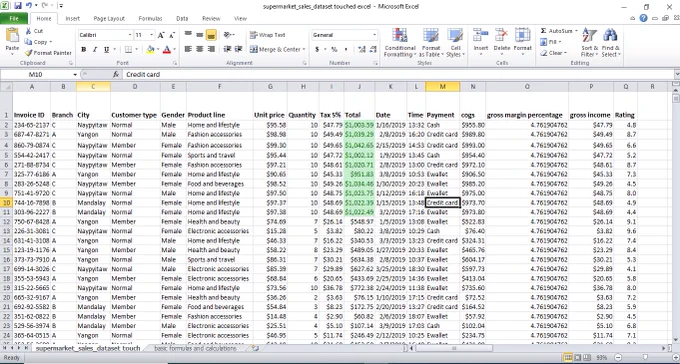Open Clear dropdown in Editing group

click(x=553, y=53)
